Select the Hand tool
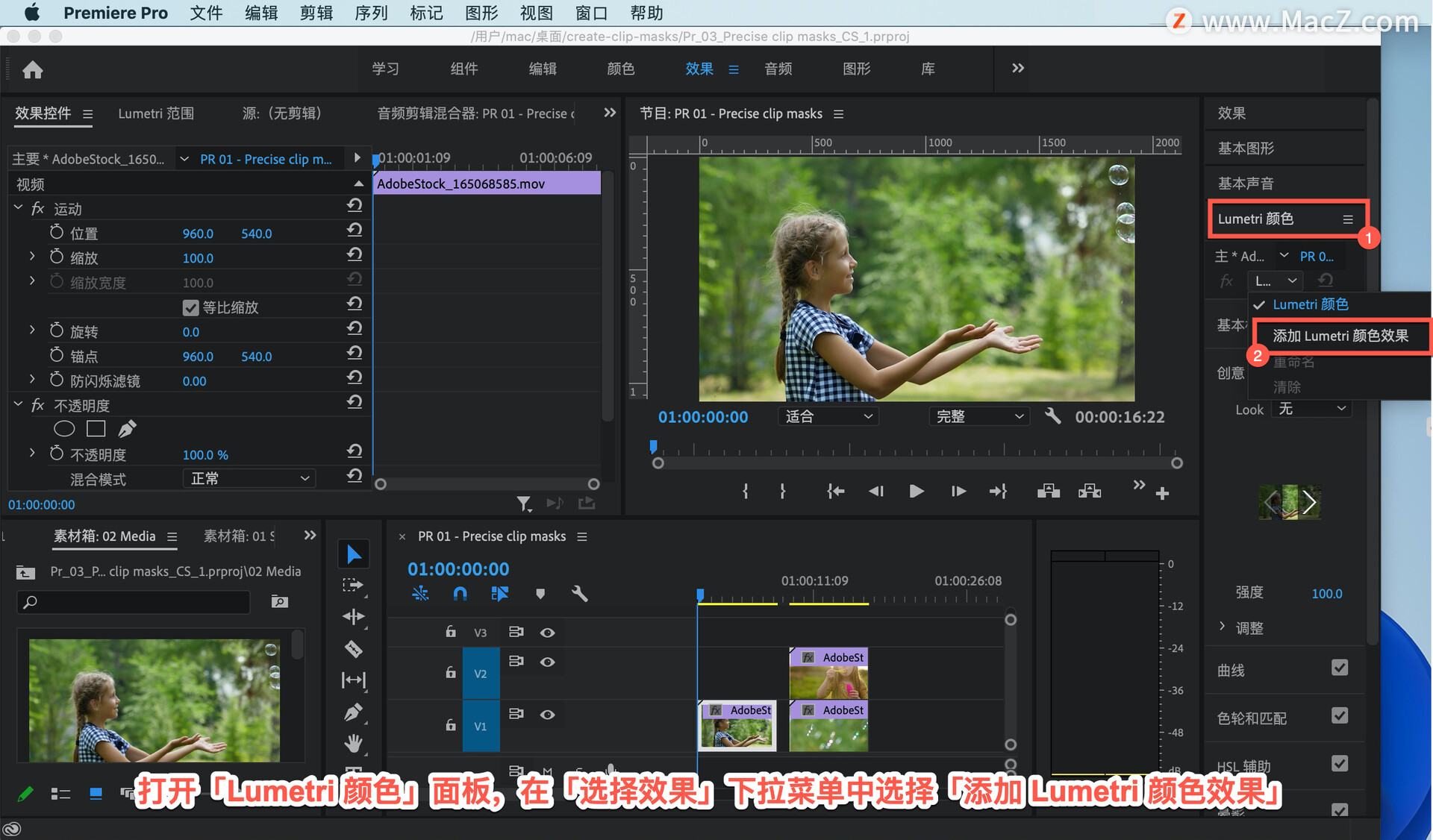 click(353, 743)
